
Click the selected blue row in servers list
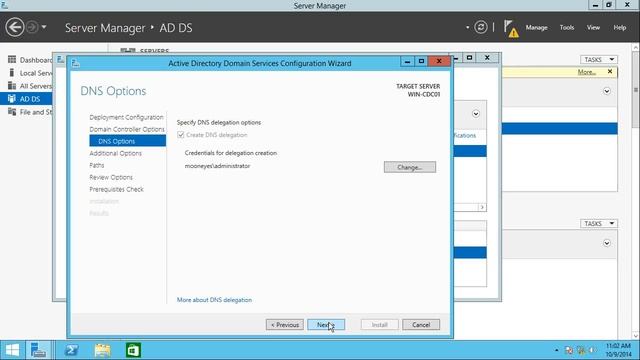click(x=560, y=129)
